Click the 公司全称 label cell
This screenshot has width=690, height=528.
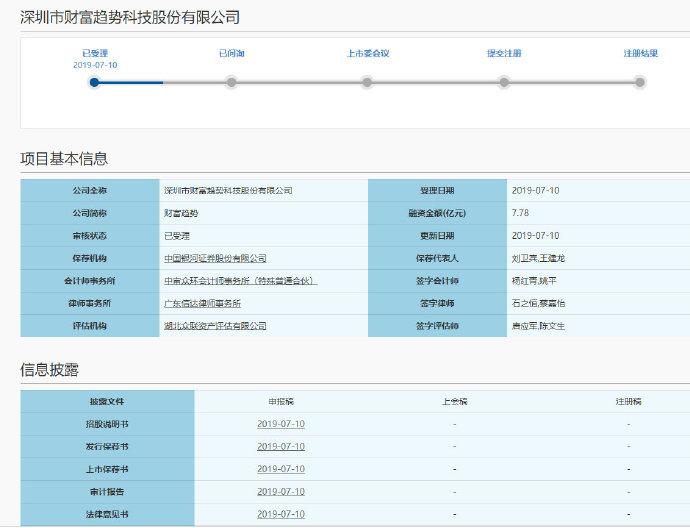click(90, 191)
